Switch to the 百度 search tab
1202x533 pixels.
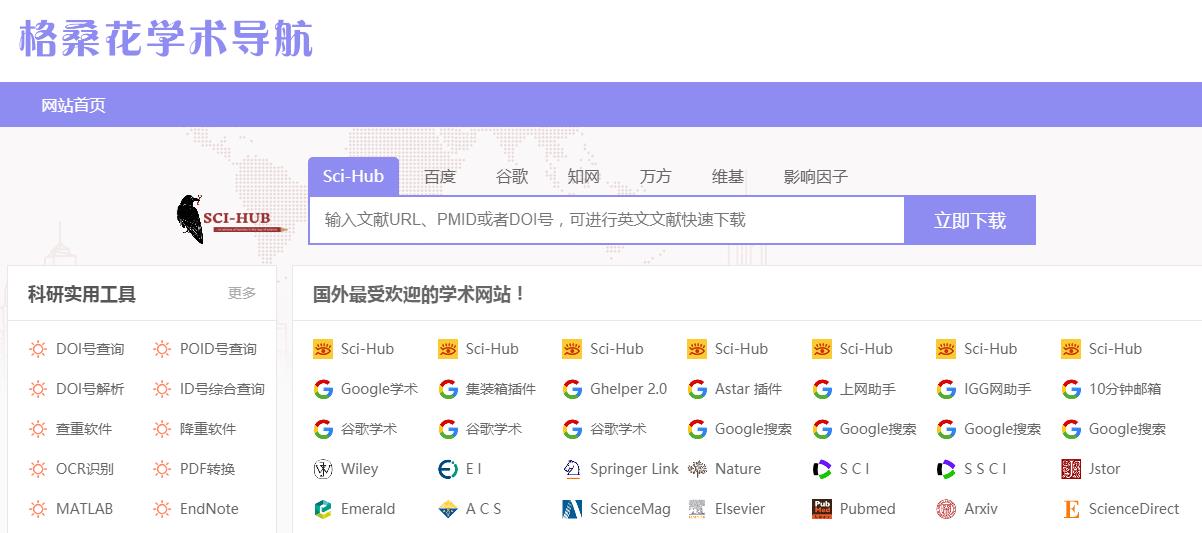[440, 177]
